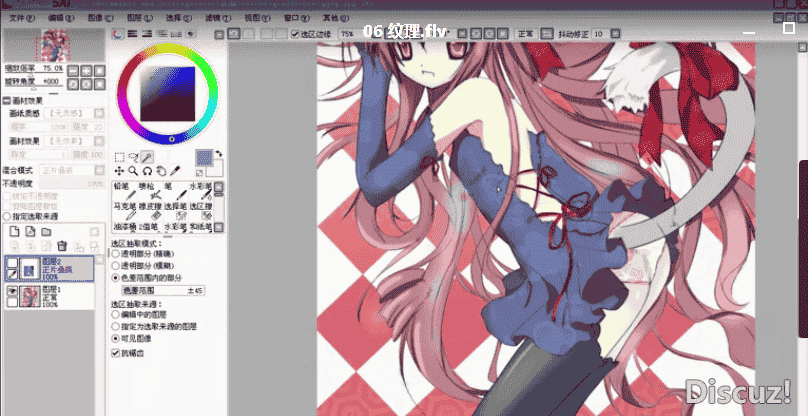The width and height of the screenshot is (808, 416).
Task: Select the lasso selection tool
Action: pos(133,157)
